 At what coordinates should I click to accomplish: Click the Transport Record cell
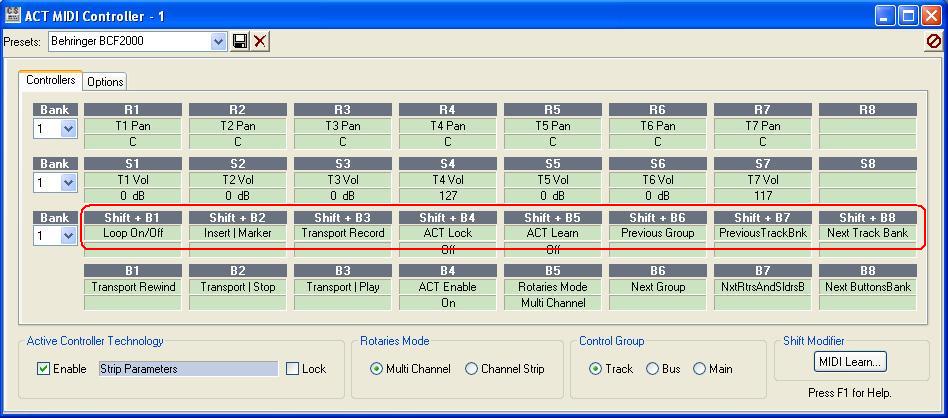coord(343,233)
